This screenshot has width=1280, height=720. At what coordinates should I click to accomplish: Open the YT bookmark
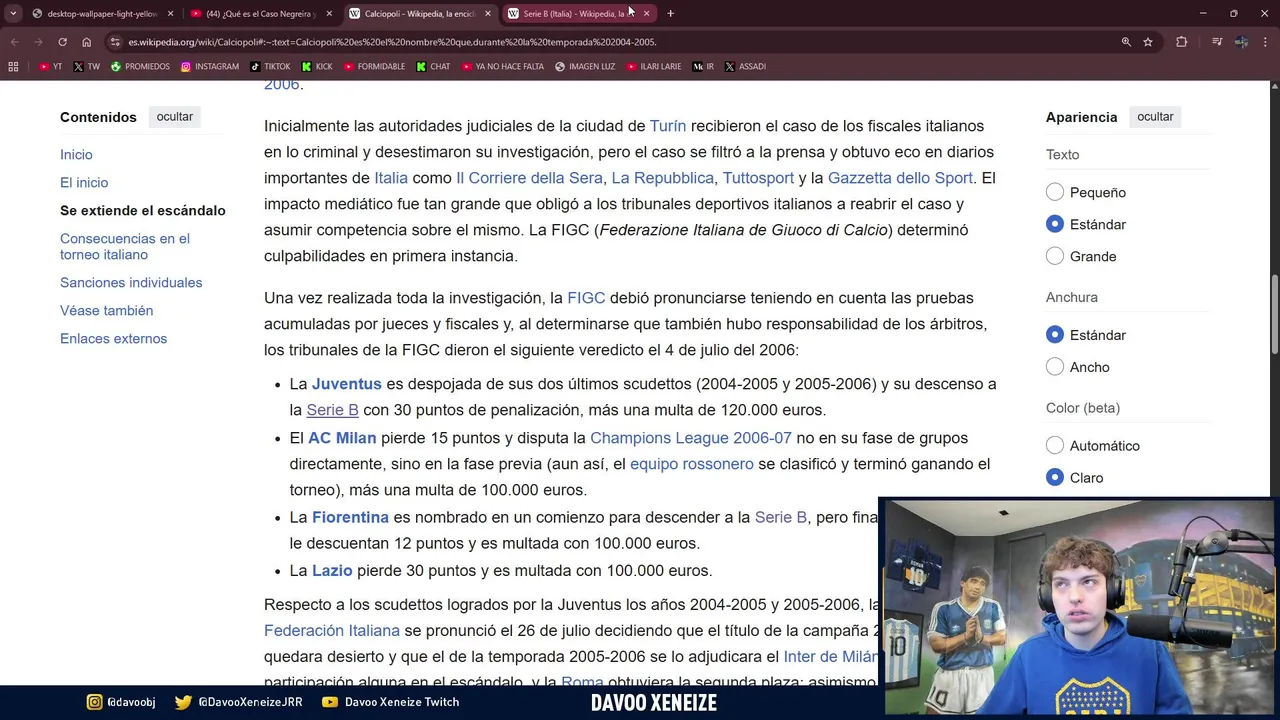[51, 66]
